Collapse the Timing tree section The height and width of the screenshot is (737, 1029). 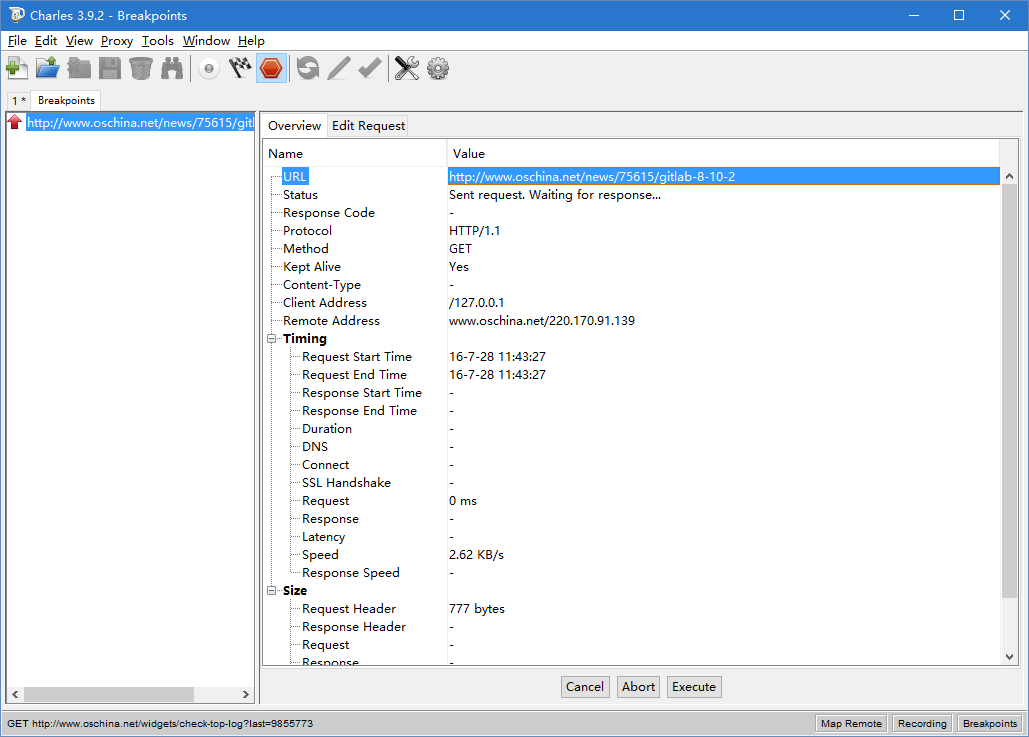point(272,339)
